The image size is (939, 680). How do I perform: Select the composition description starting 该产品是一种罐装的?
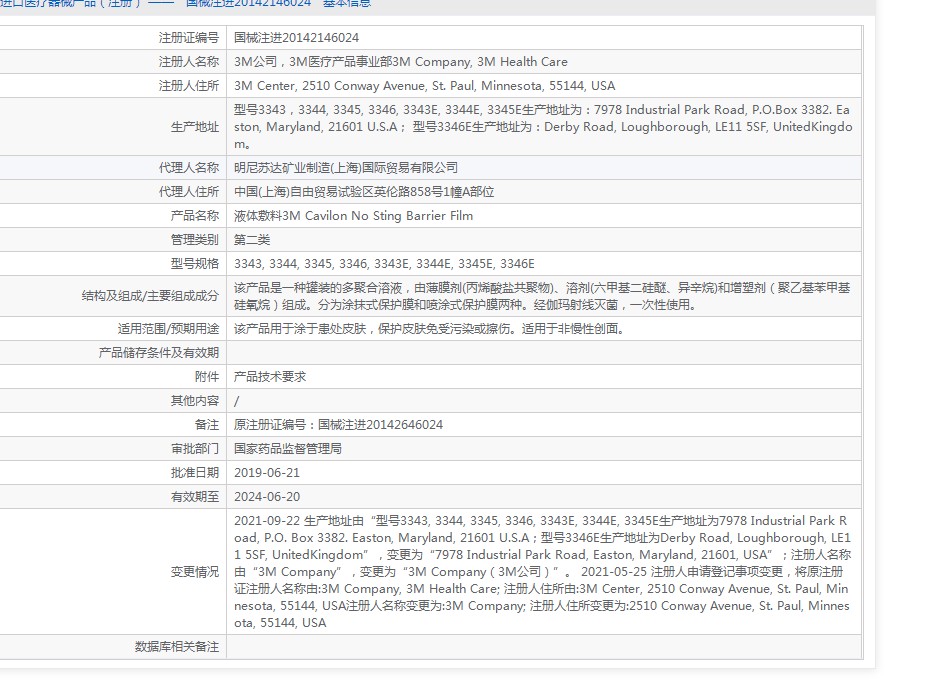point(542,296)
